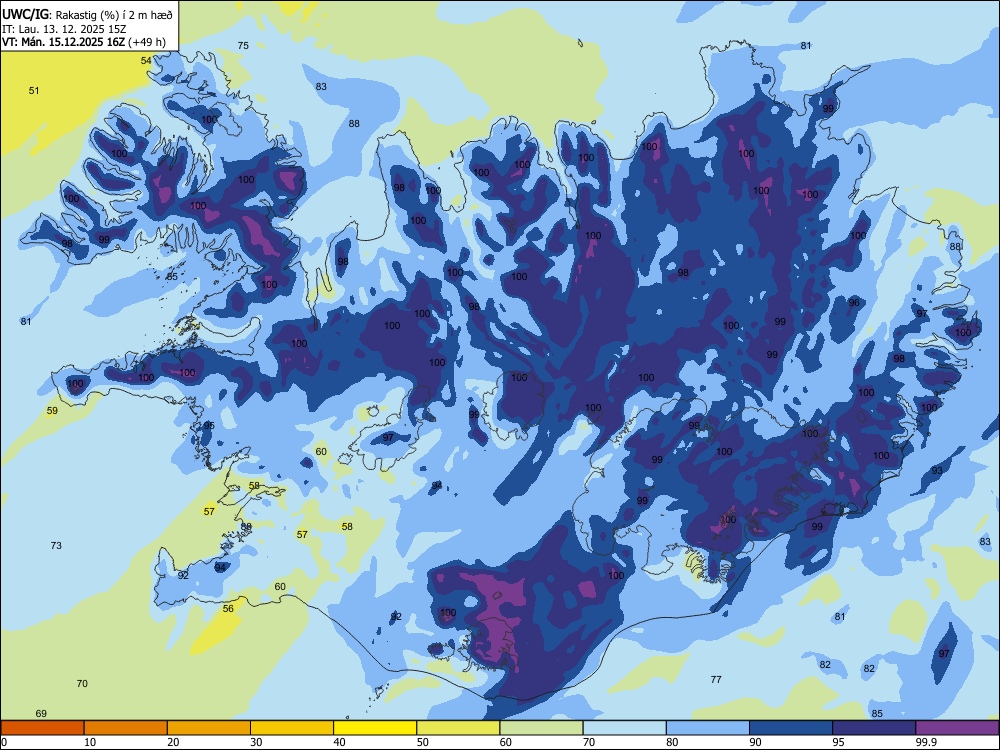1000x750 pixels.
Task: Click the map humidity value '73'
Action: 56,545
